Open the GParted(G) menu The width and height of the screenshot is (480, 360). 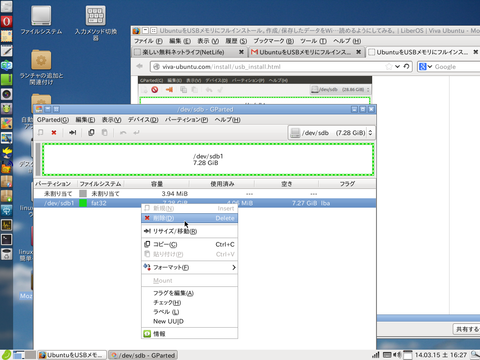53,120
